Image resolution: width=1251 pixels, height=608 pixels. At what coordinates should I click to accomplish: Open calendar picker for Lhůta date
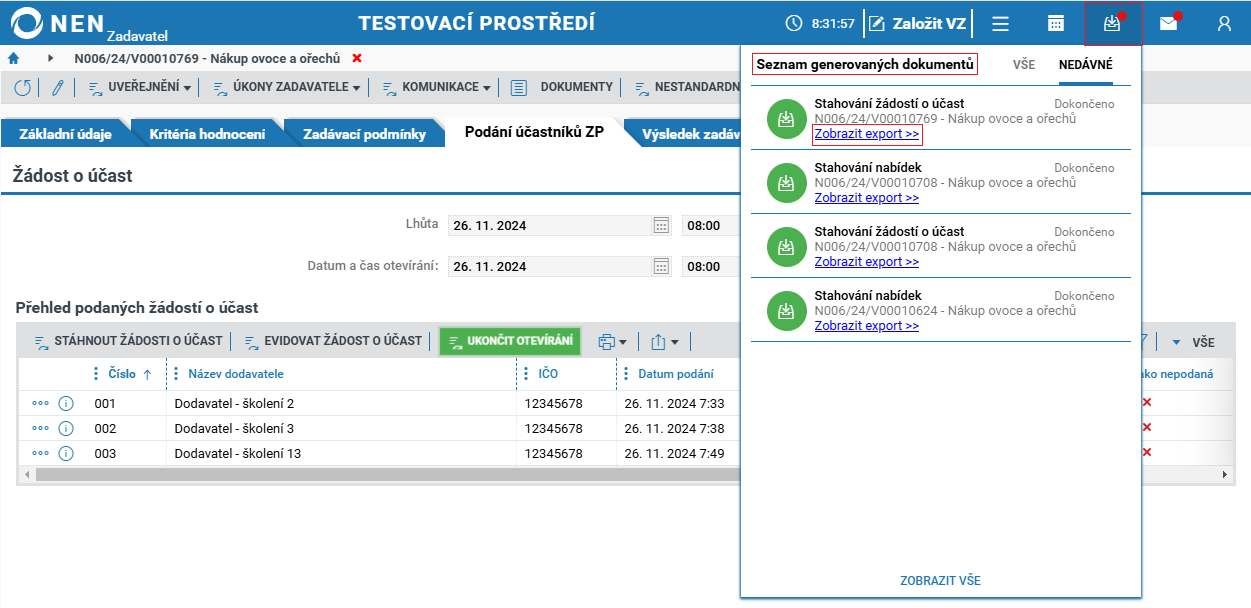[661, 225]
